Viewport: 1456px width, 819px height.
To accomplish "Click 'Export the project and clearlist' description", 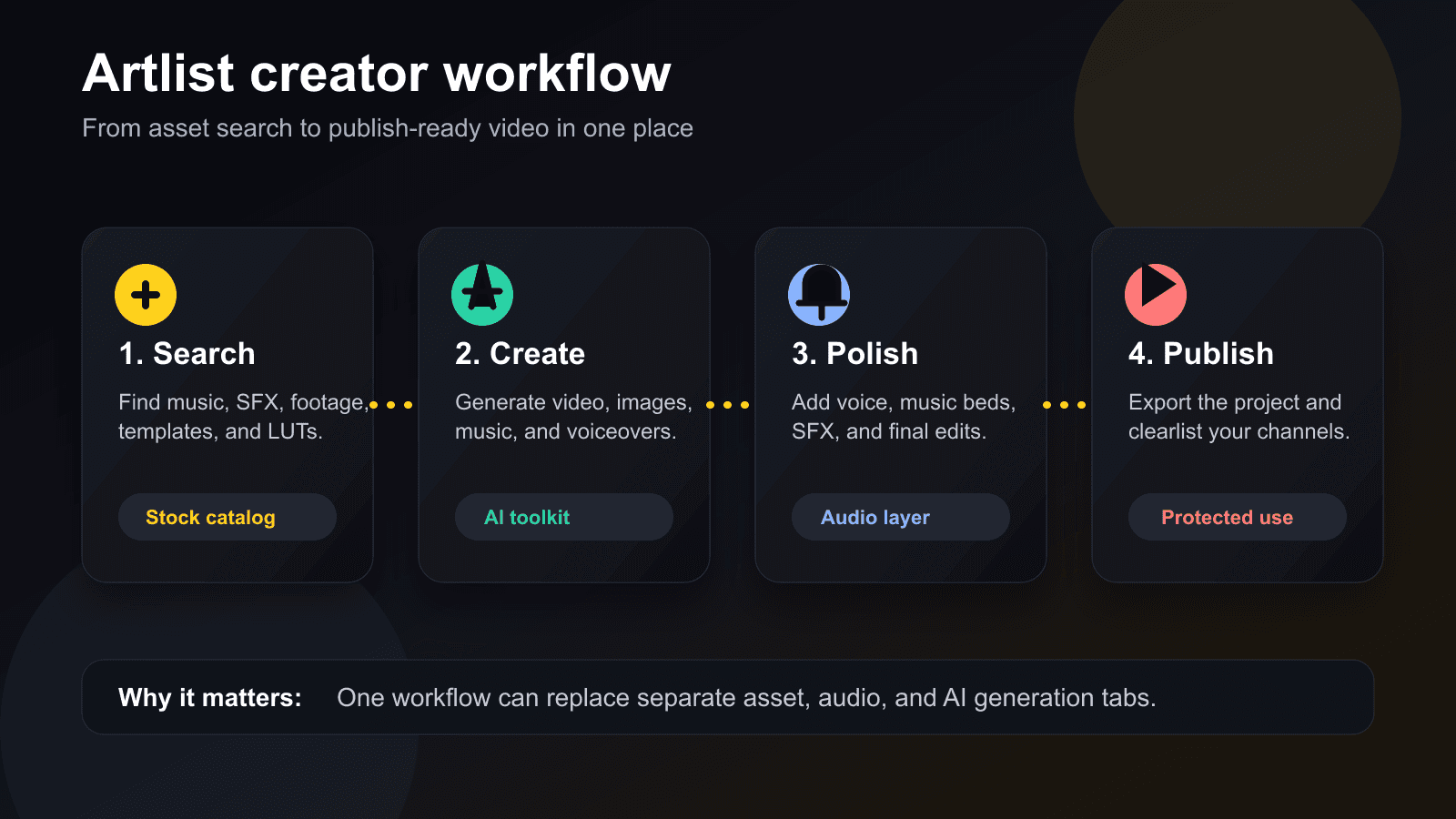I will coord(1239,417).
